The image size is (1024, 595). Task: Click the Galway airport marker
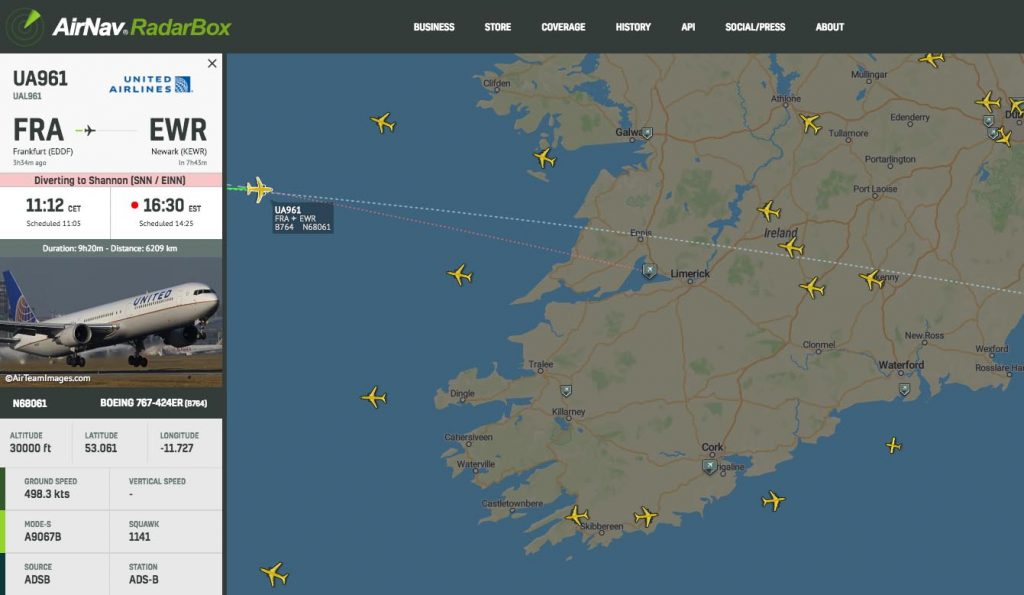(647, 133)
